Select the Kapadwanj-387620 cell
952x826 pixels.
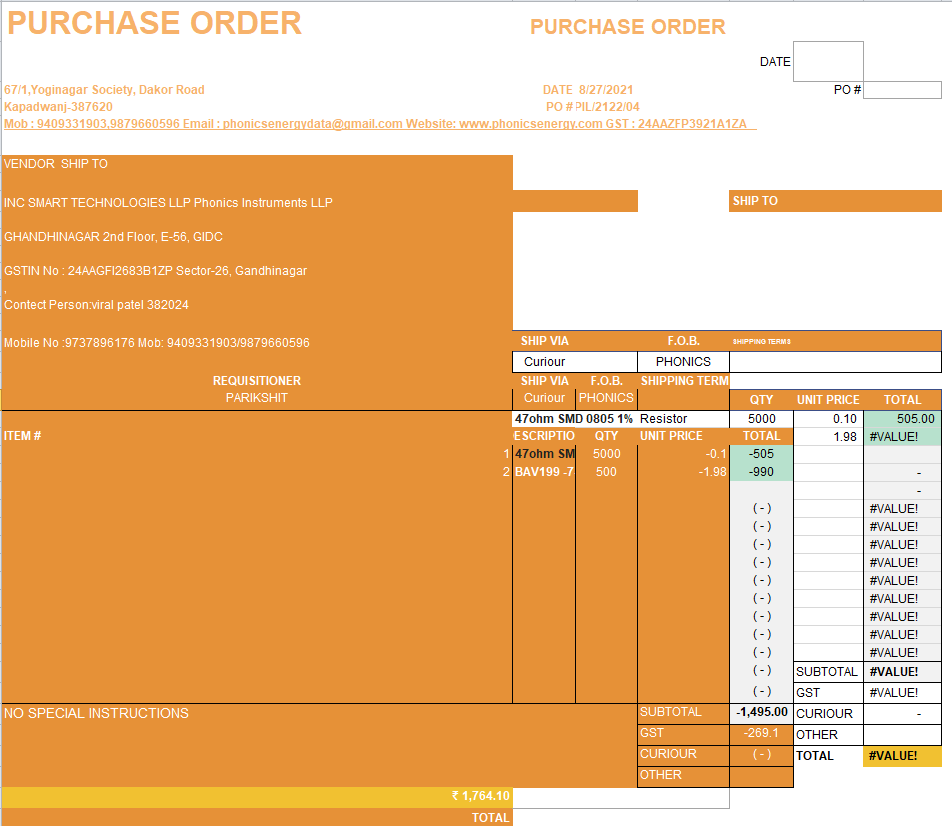tap(58, 107)
